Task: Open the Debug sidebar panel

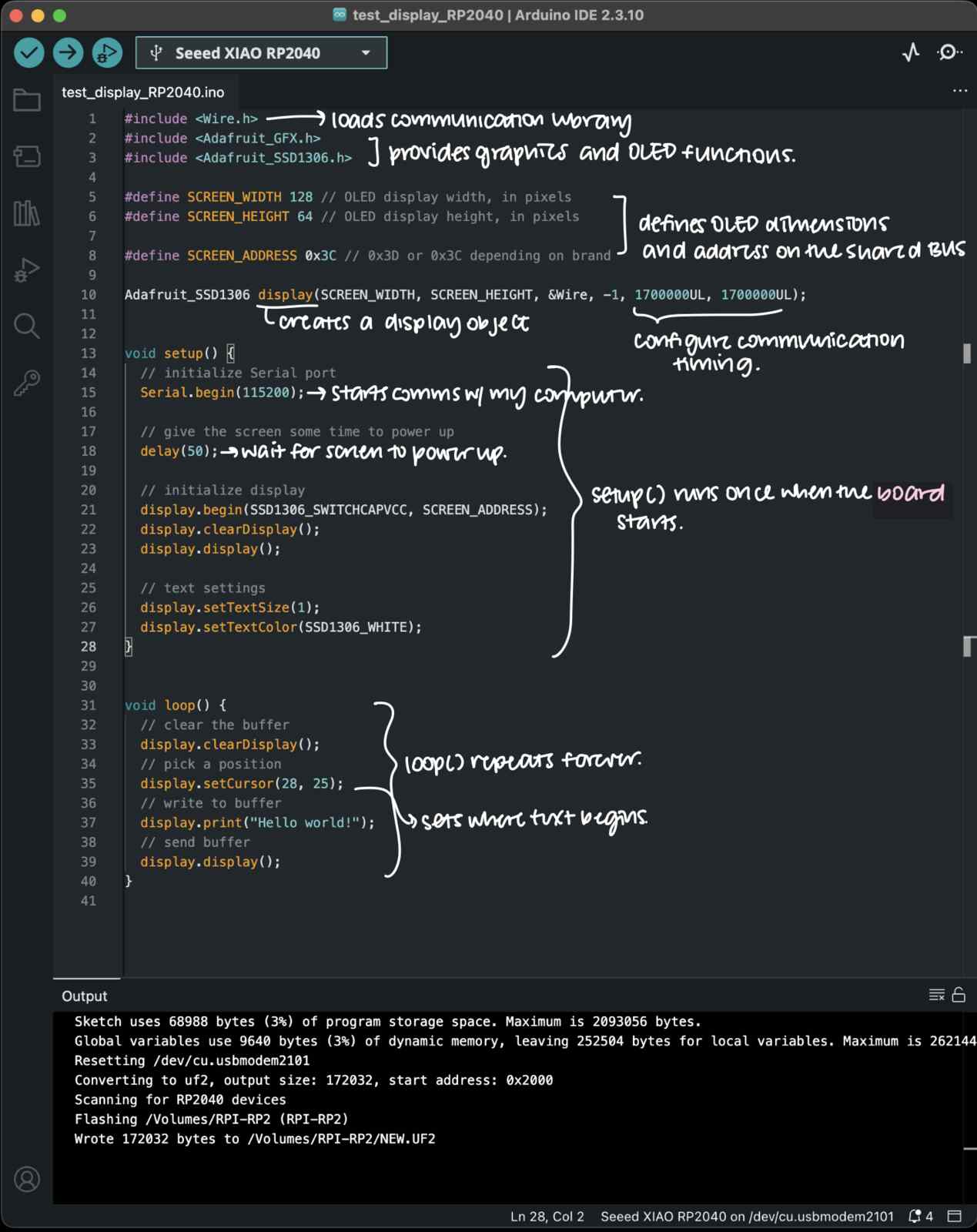Action: (27, 270)
